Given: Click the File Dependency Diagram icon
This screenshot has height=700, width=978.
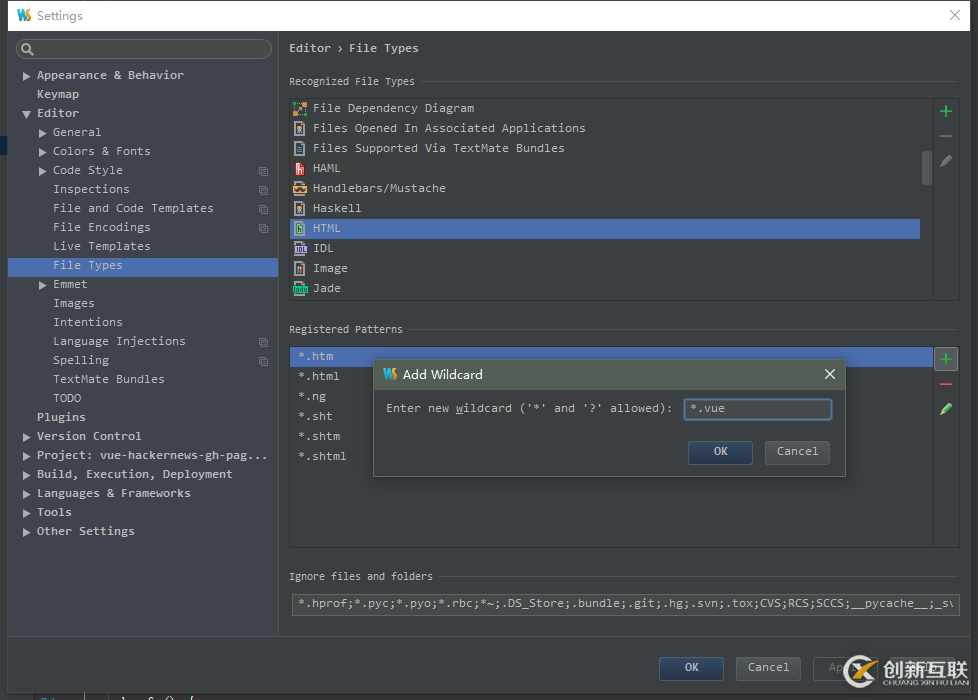Looking at the screenshot, I should coord(300,109).
